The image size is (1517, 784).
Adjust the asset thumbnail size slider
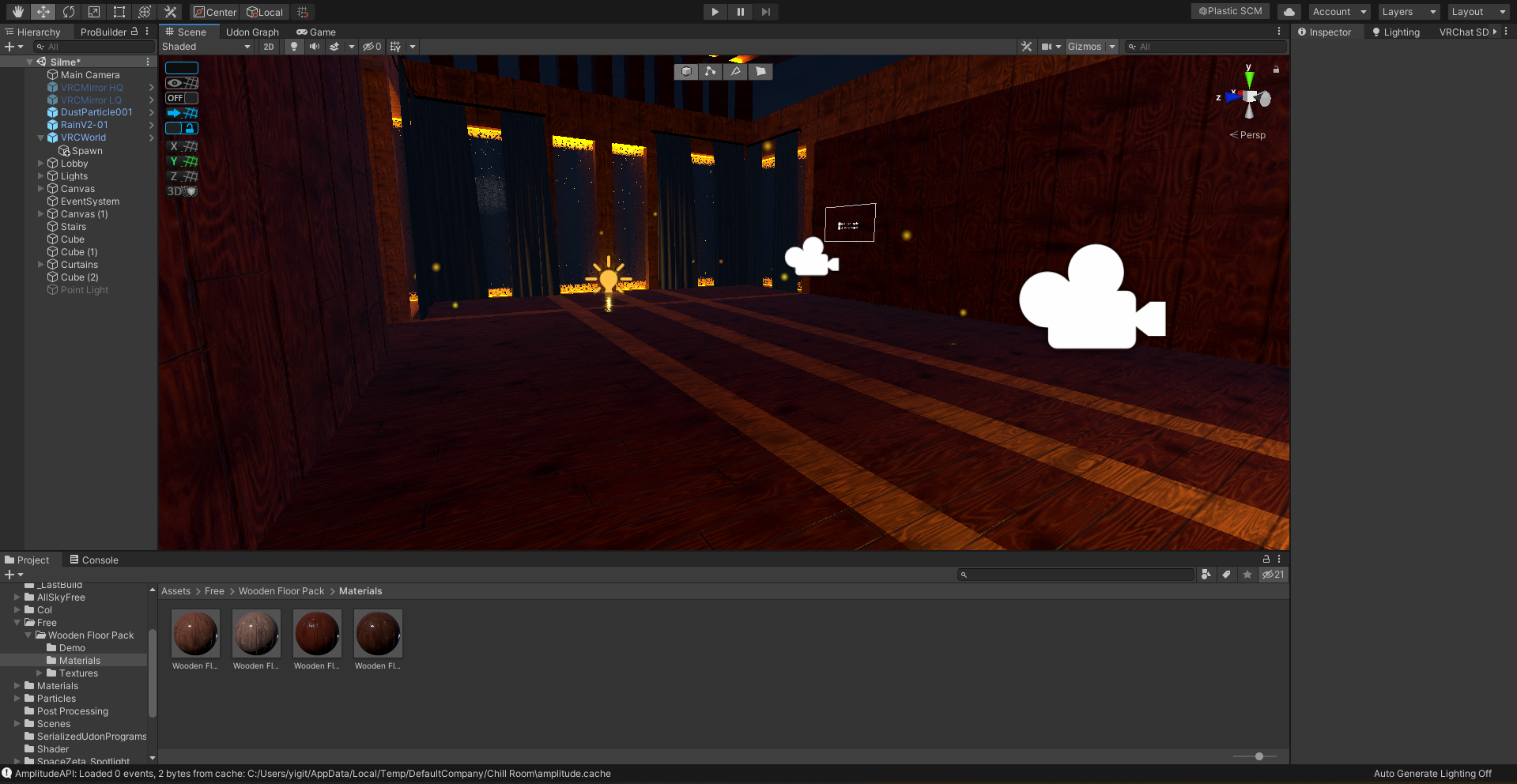[1259, 756]
